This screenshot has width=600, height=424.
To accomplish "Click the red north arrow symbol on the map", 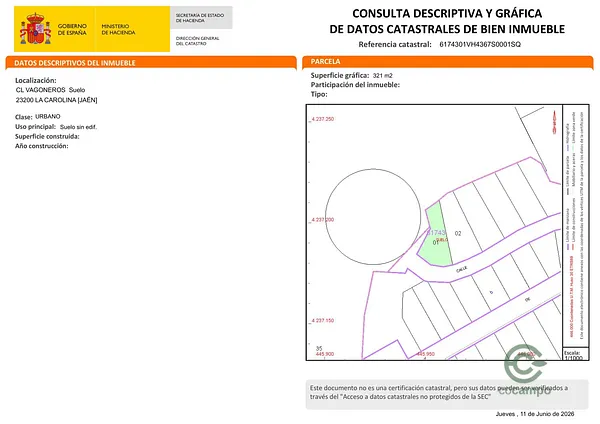I will 554,122.
